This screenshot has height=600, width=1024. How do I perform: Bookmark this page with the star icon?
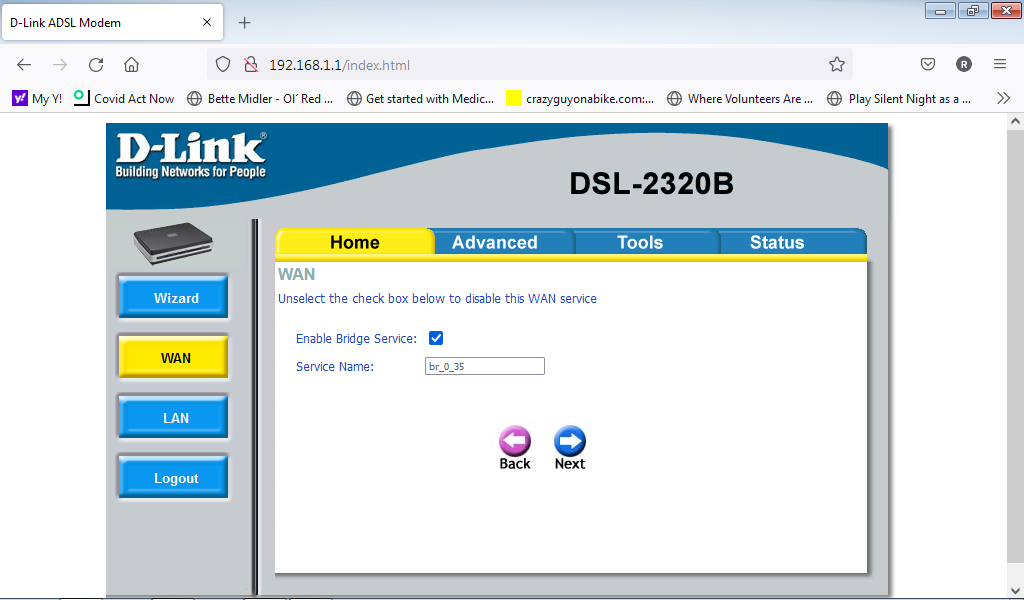tap(837, 65)
